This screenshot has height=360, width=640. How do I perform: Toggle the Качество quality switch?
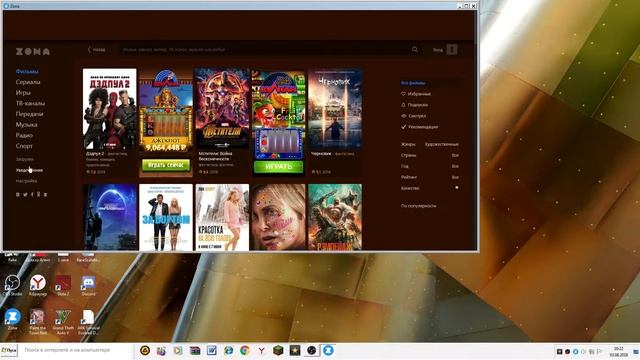pyautogui.click(x=456, y=188)
